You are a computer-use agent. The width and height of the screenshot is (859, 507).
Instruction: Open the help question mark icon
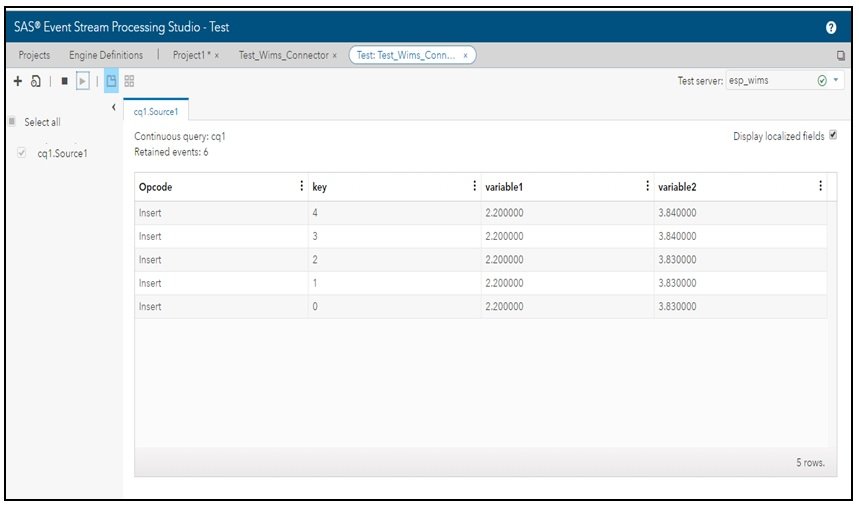click(831, 28)
